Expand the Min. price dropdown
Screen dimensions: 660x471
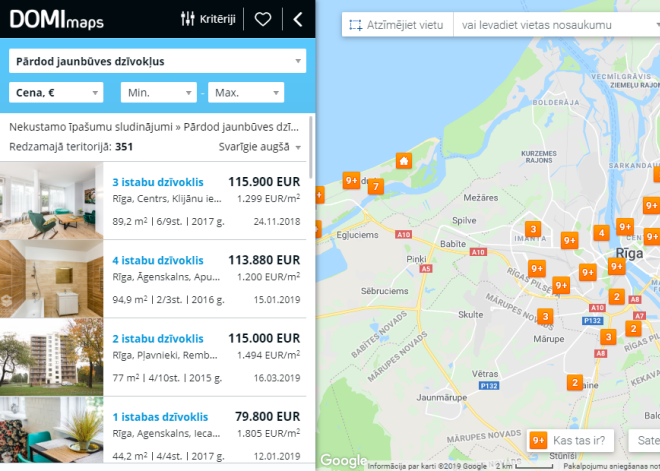[x=158, y=93]
